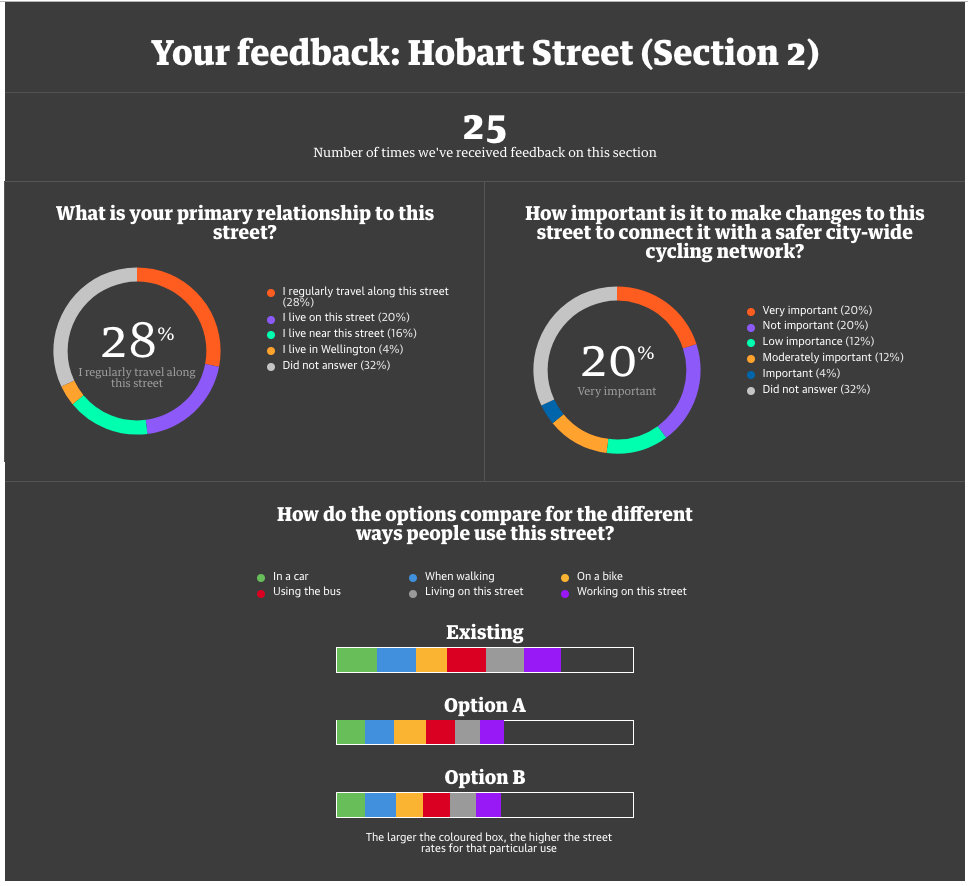This screenshot has width=968, height=886.
Task: Click the 'I live in Wellington' legend dot
Action: pyautogui.click(x=271, y=350)
